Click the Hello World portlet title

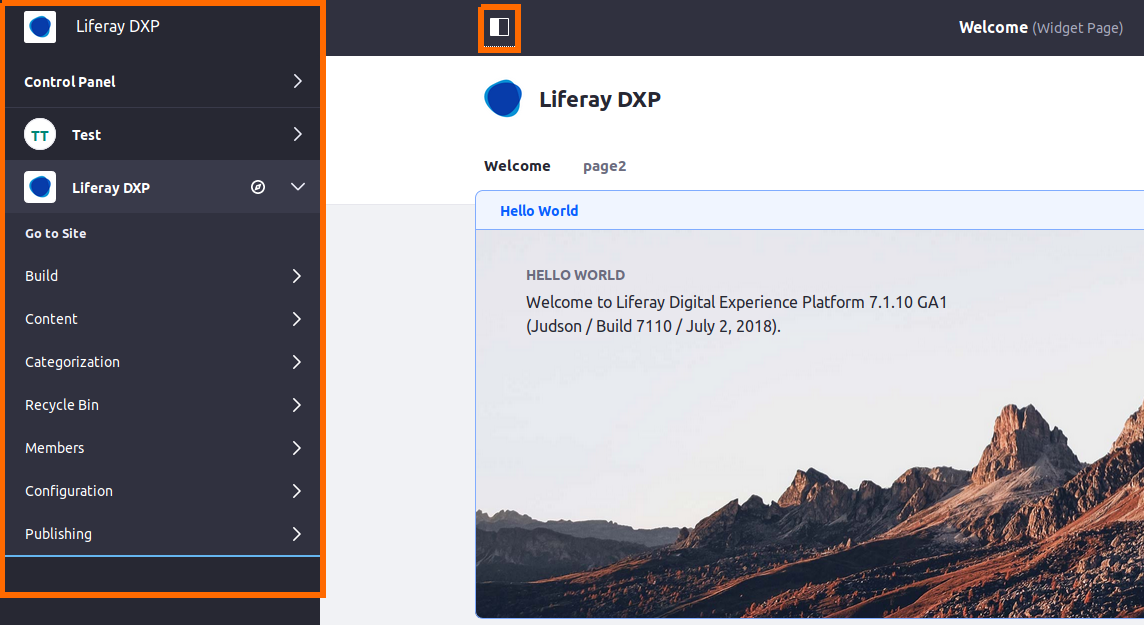coord(539,211)
